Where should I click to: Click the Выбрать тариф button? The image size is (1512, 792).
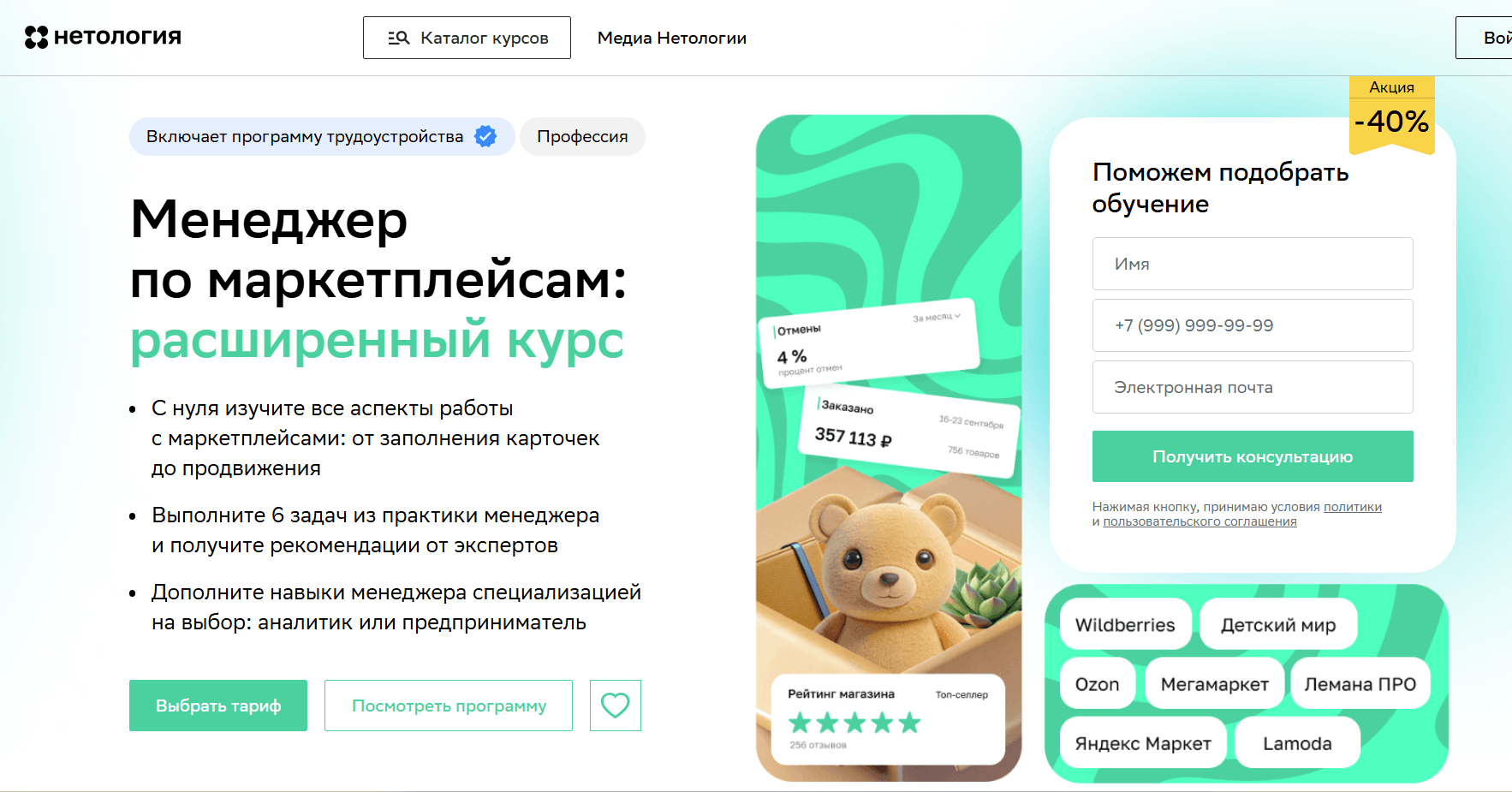point(218,706)
